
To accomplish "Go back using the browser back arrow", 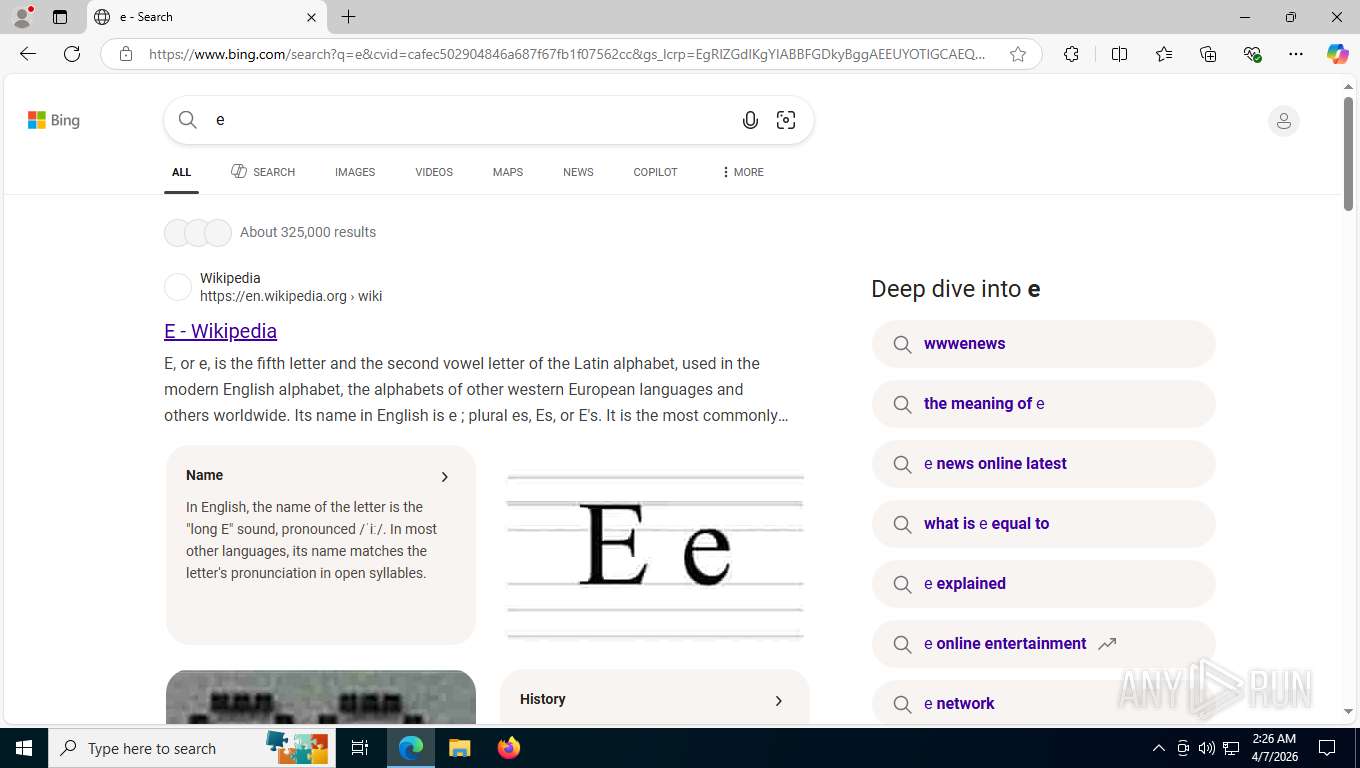I will point(28,54).
